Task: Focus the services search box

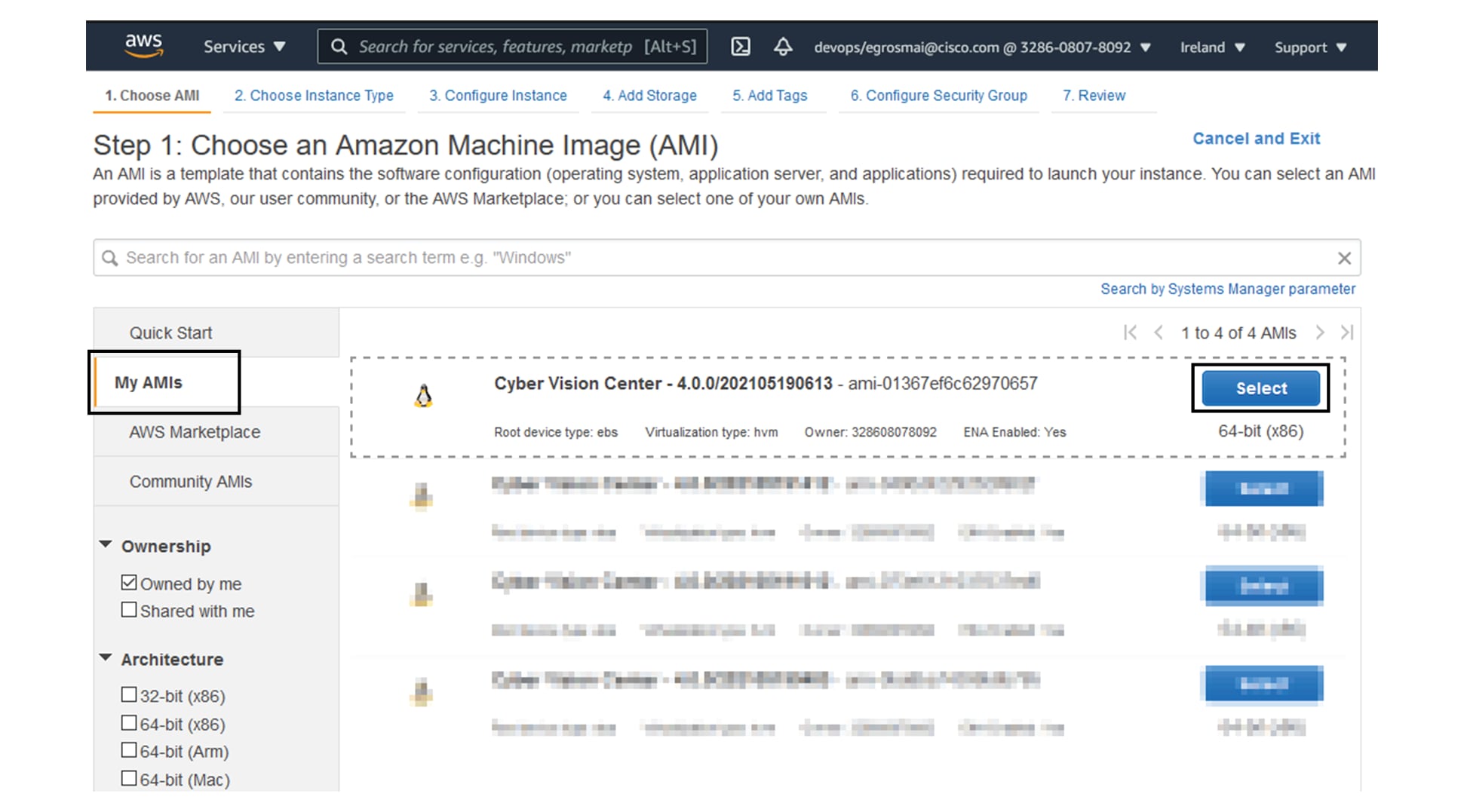Action: [512, 47]
